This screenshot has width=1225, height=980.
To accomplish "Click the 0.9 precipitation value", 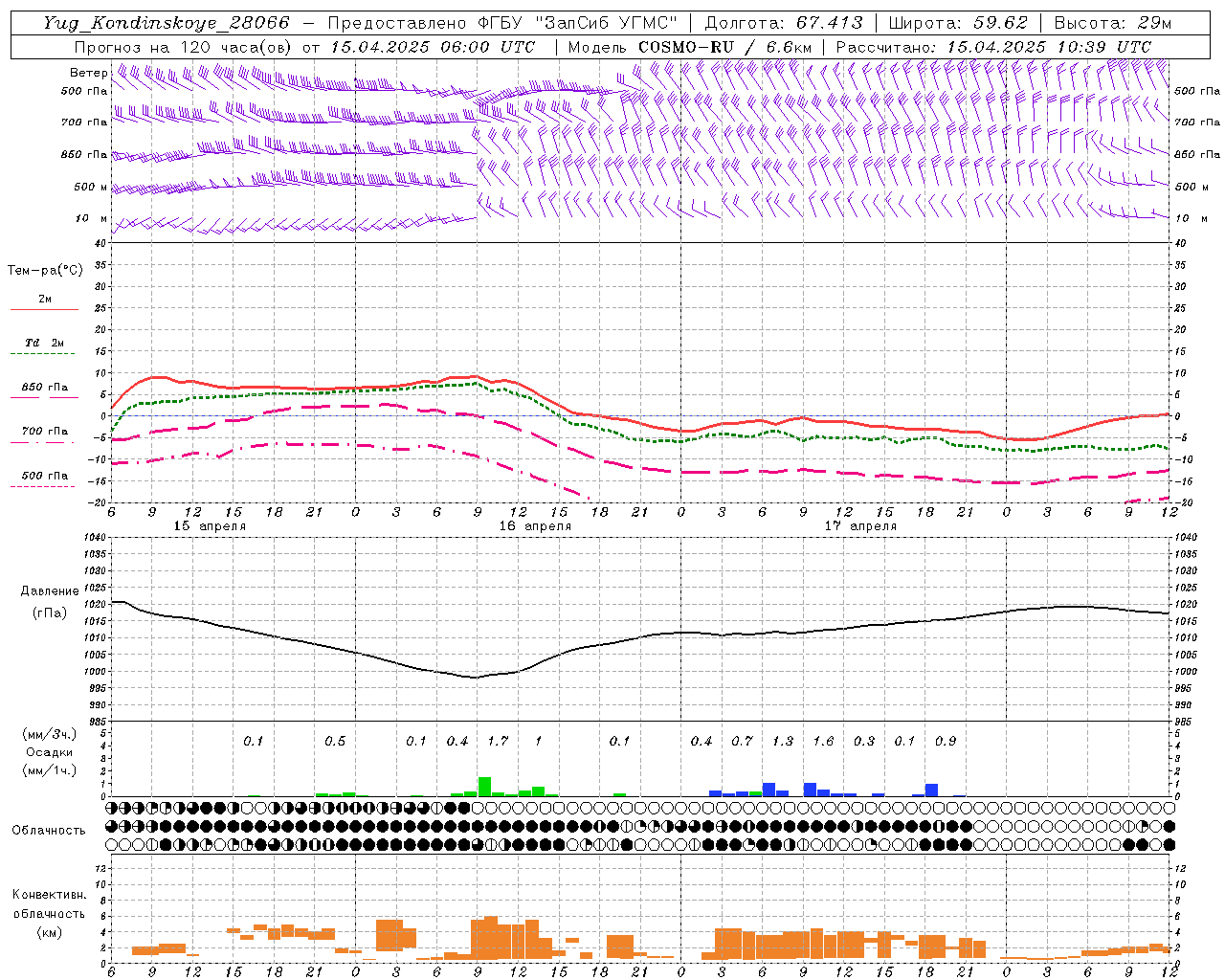I will pos(945,741).
